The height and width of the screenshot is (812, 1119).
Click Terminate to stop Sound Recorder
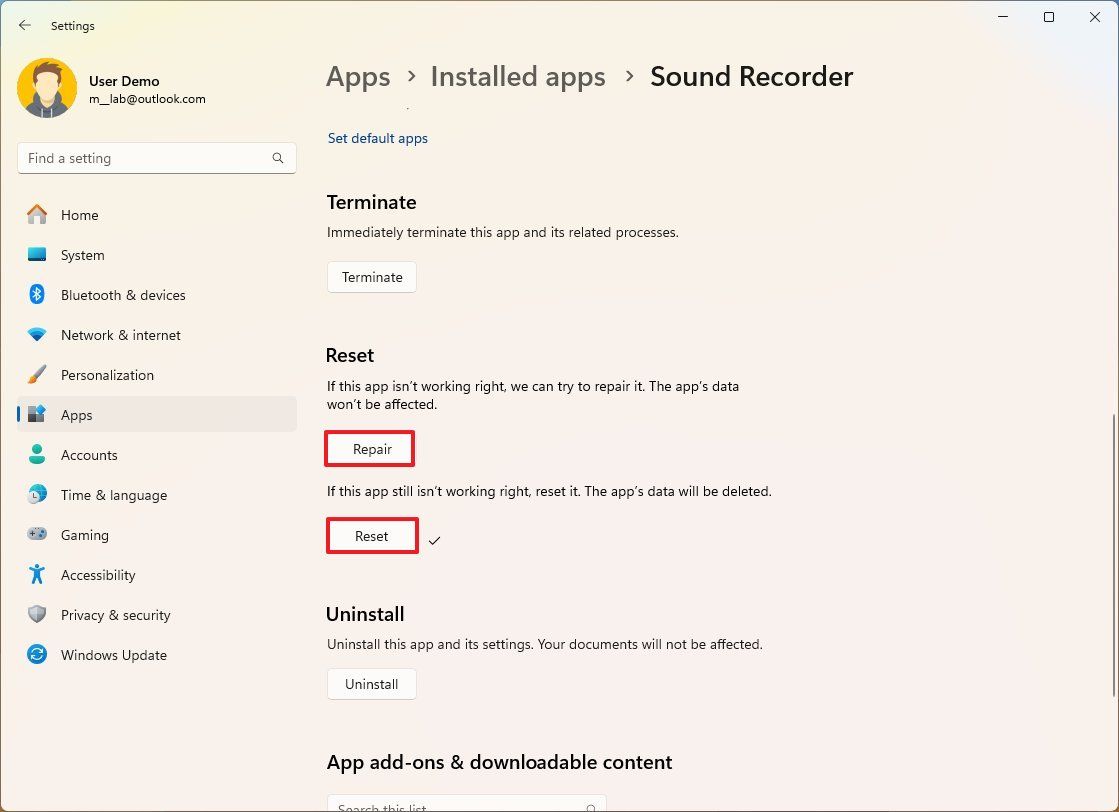[371, 277]
